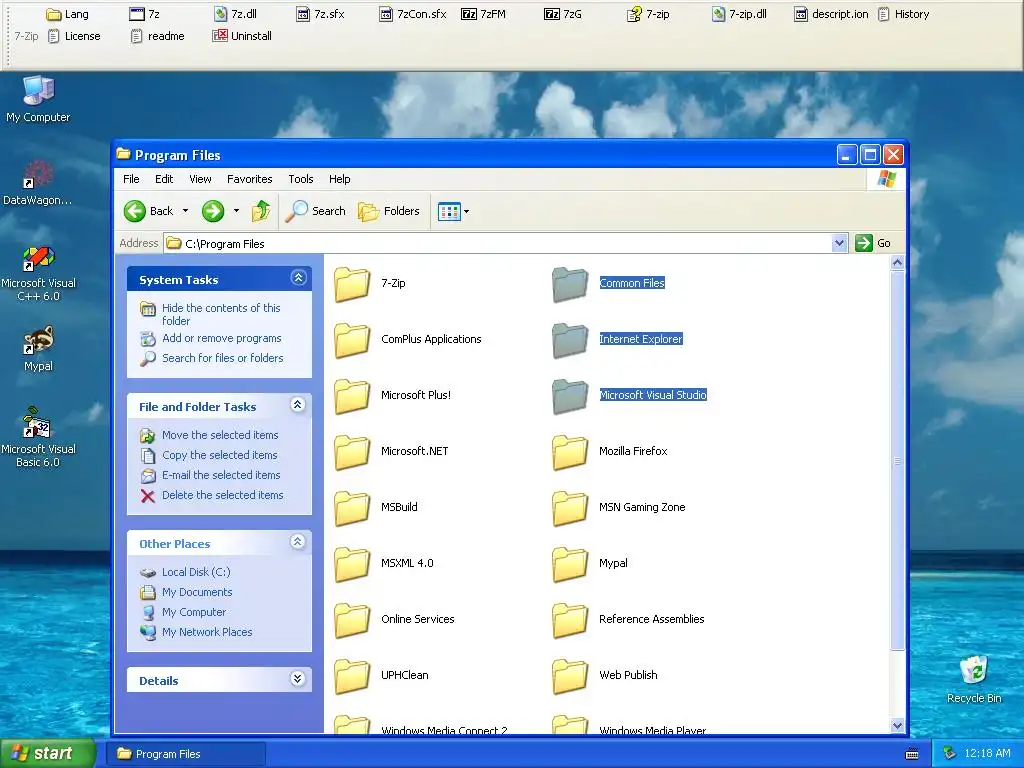
Task: Select the Microsoft.NET folder
Action: 391,451
